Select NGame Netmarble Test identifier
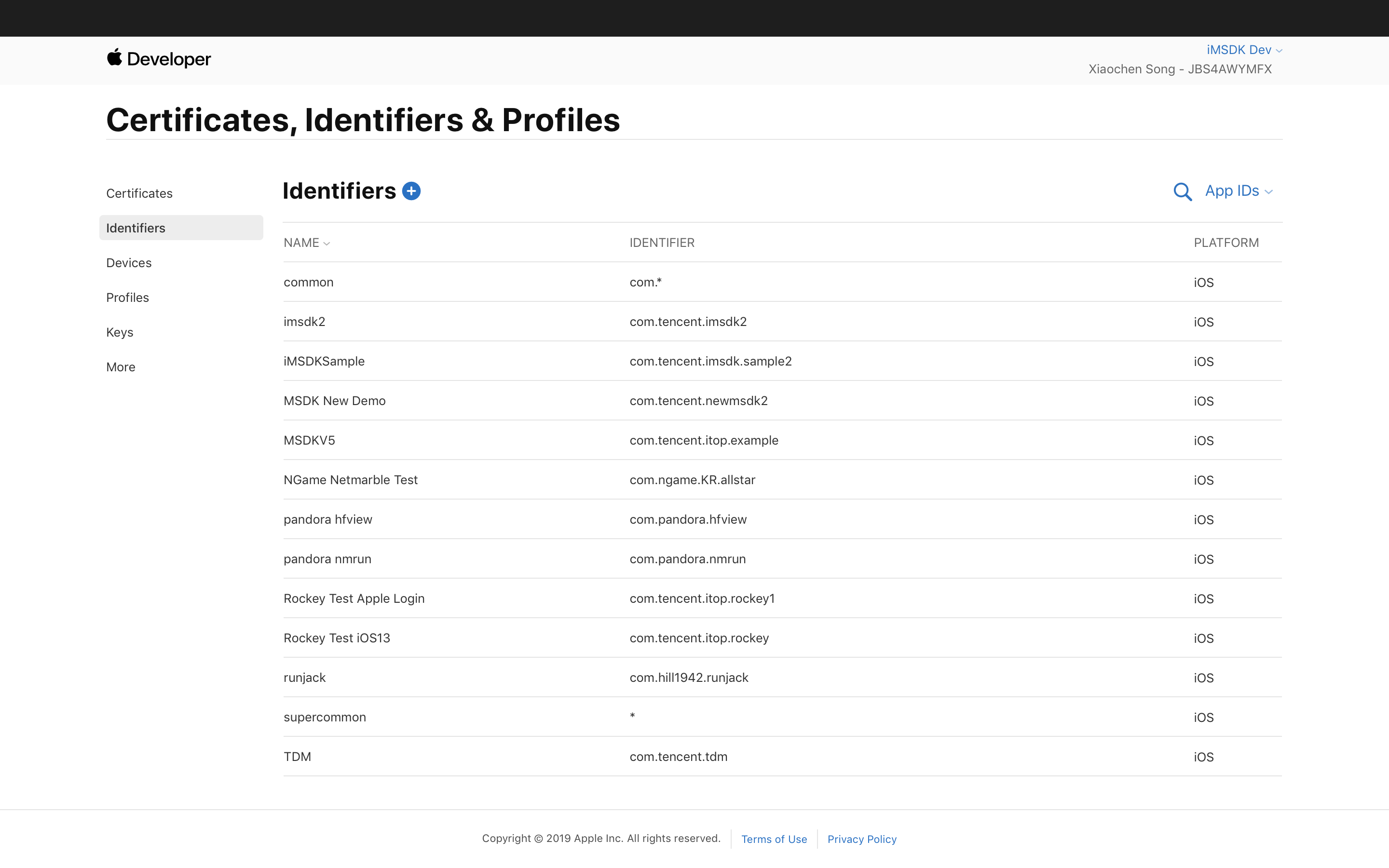This screenshot has height=868, width=1389. pos(782,480)
